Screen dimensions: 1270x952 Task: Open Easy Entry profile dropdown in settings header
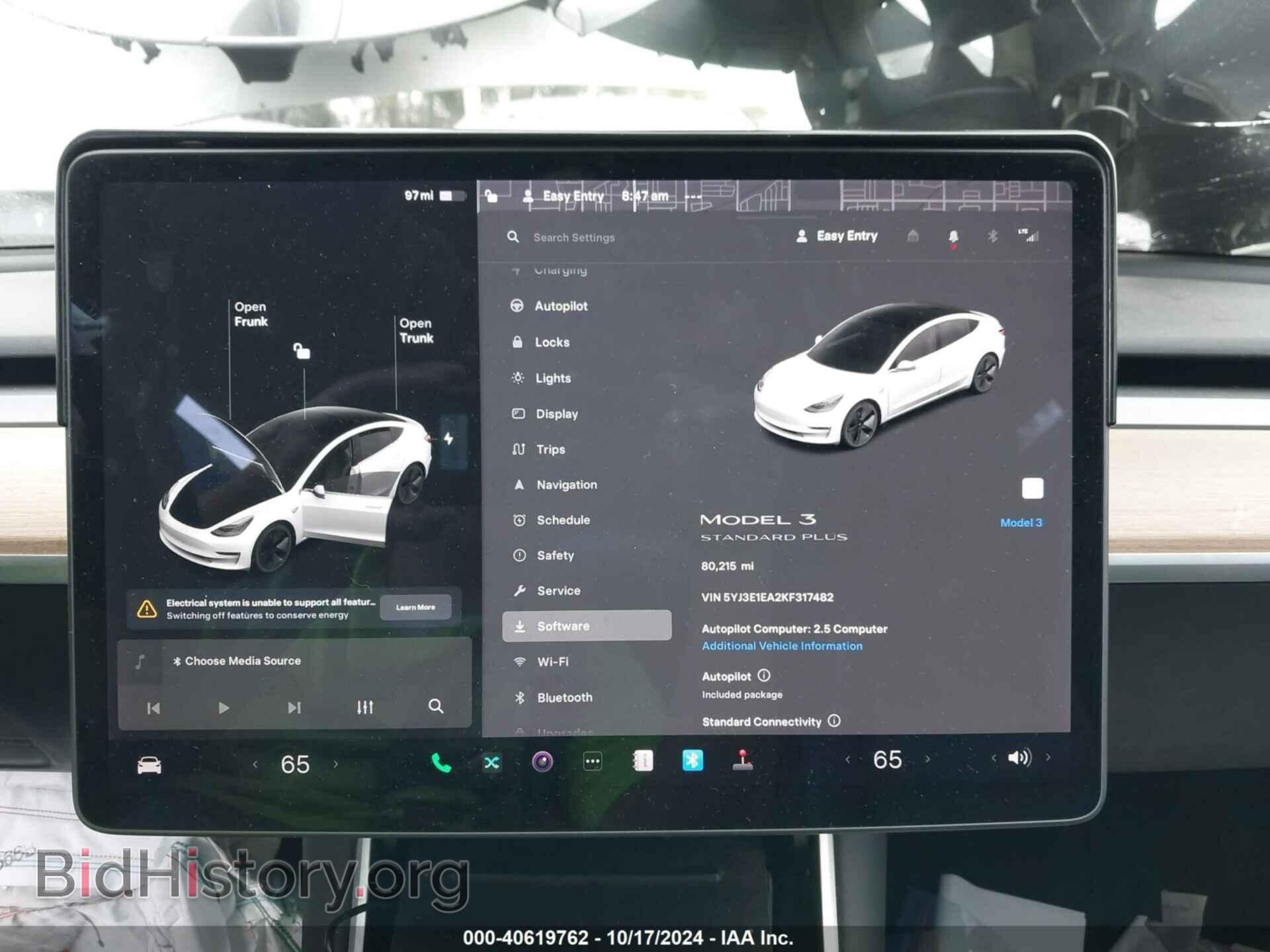pos(837,236)
